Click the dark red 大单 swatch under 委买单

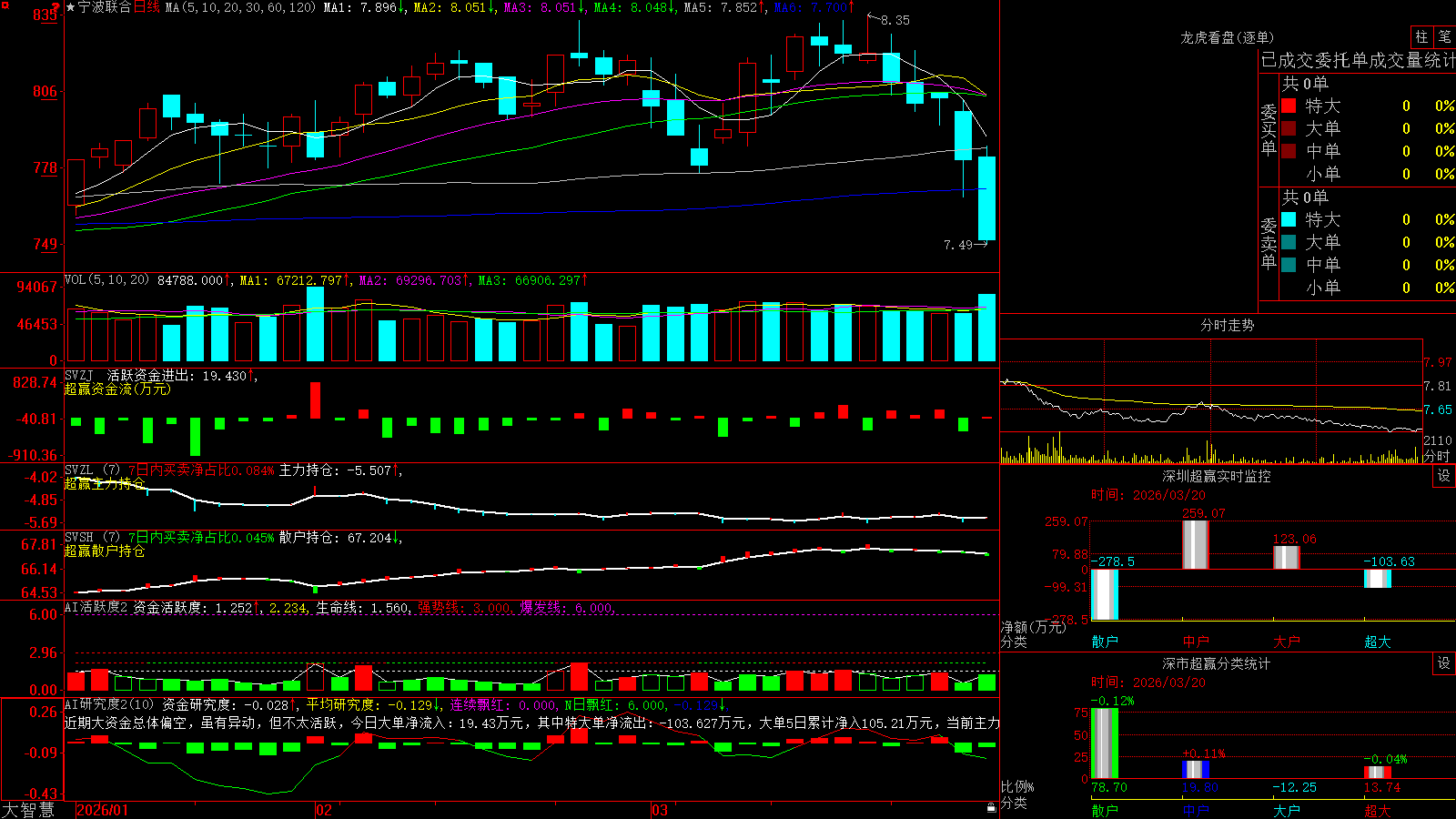tap(1289, 128)
